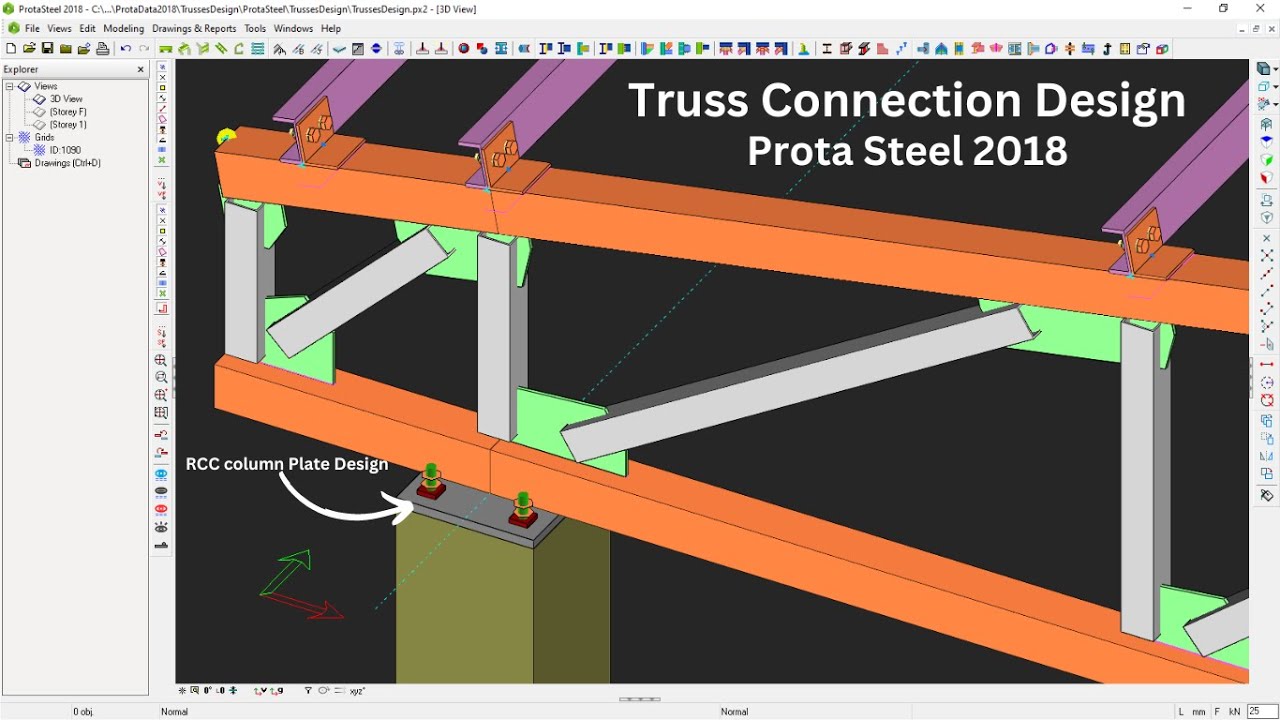Viewport: 1280px width, 720px height.
Task: Click the green shield icon in right toolbar
Action: point(1266,160)
